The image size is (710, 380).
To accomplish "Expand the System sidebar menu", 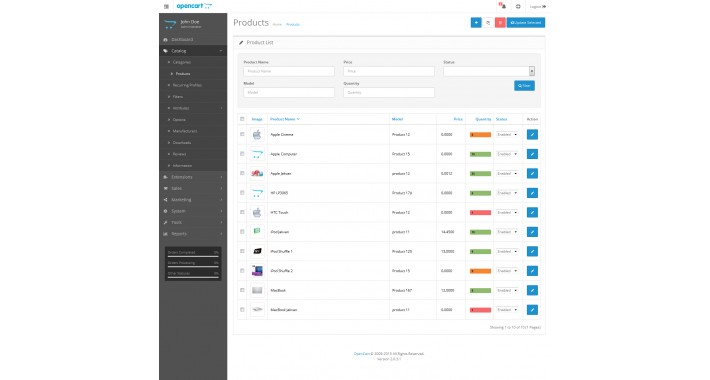I will (x=193, y=211).
